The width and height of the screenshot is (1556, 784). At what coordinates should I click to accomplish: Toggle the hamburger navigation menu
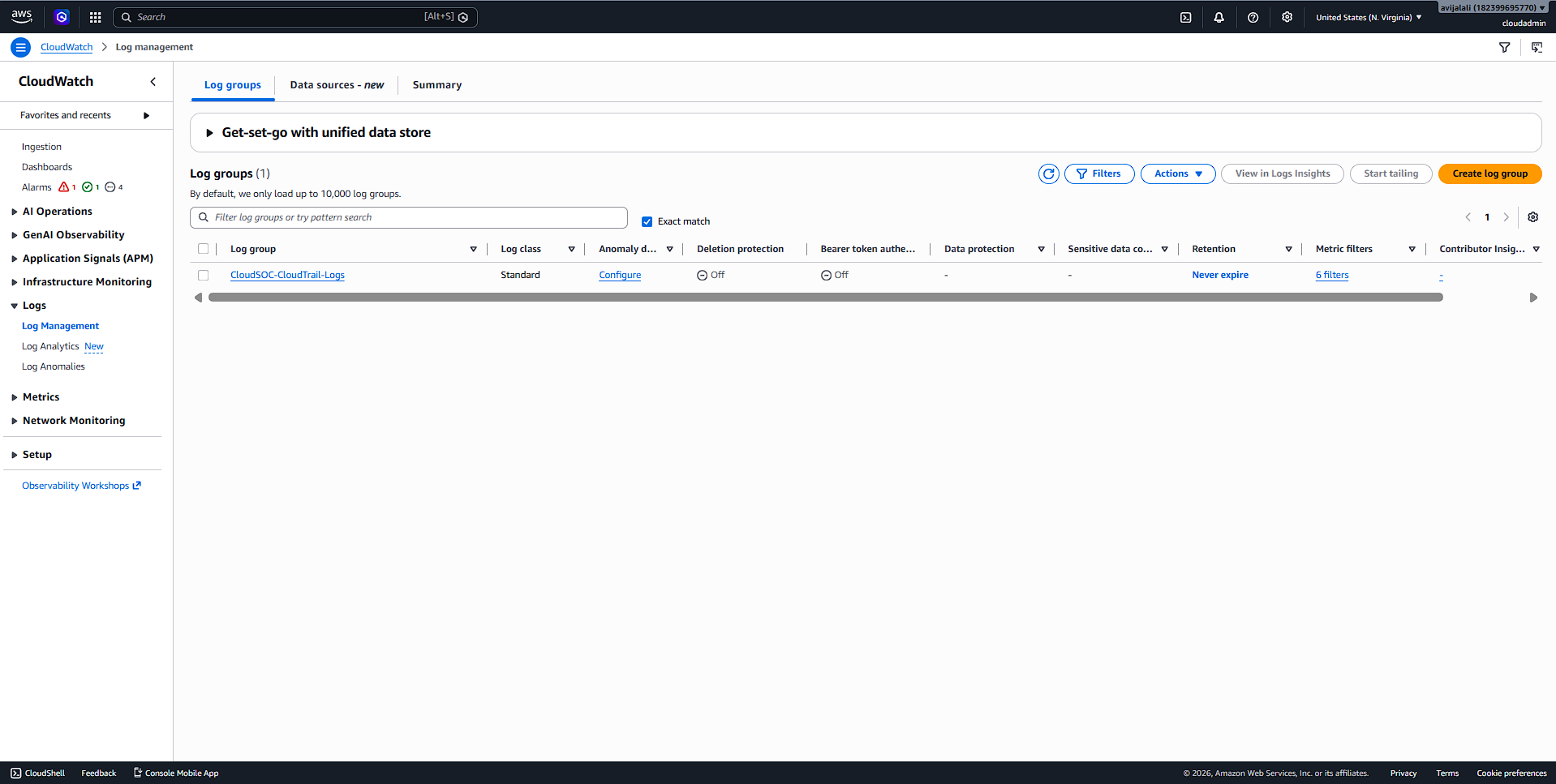(21, 47)
